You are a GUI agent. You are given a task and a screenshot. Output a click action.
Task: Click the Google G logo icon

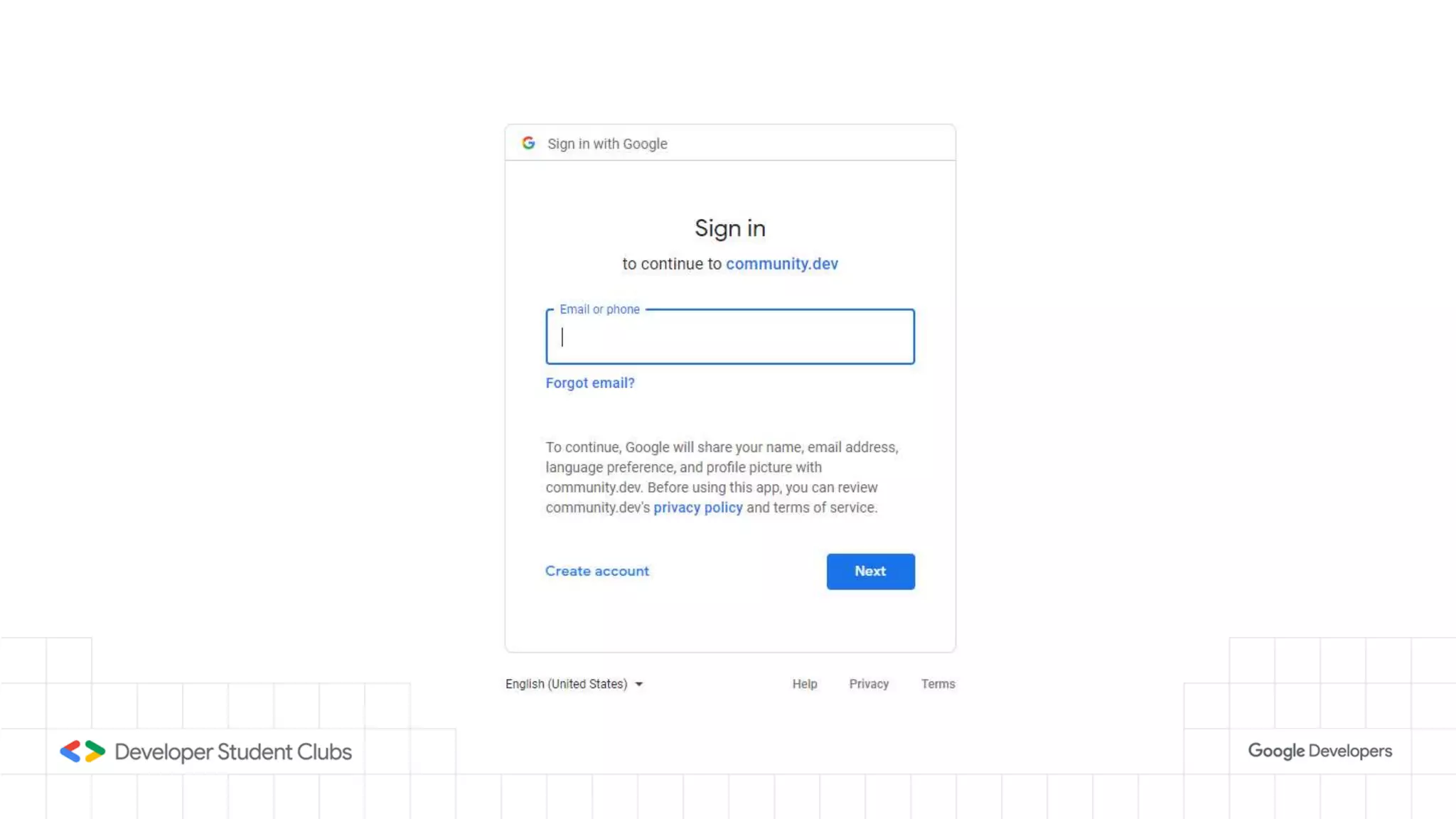pyautogui.click(x=528, y=143)
